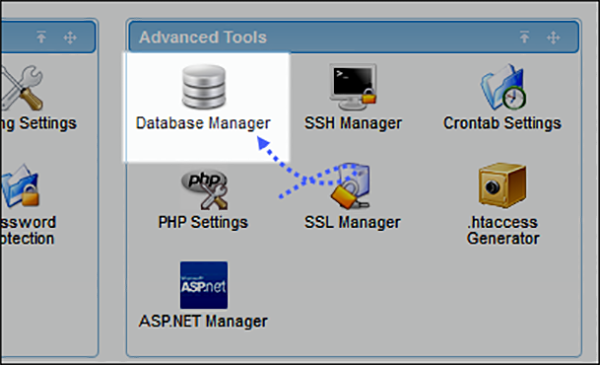Open the ASP.NET Manager icon

[x=204, y=285]
